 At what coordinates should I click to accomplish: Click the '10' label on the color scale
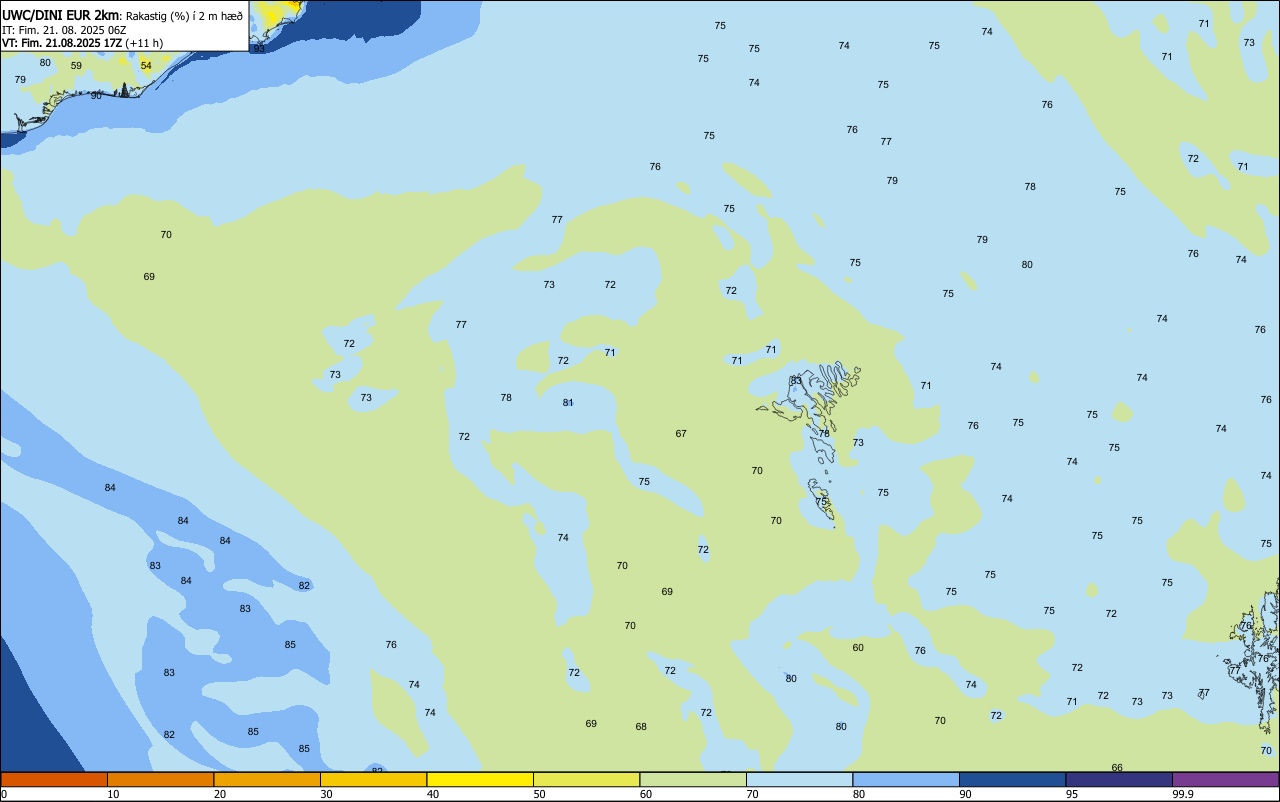[x=114, y=794]
